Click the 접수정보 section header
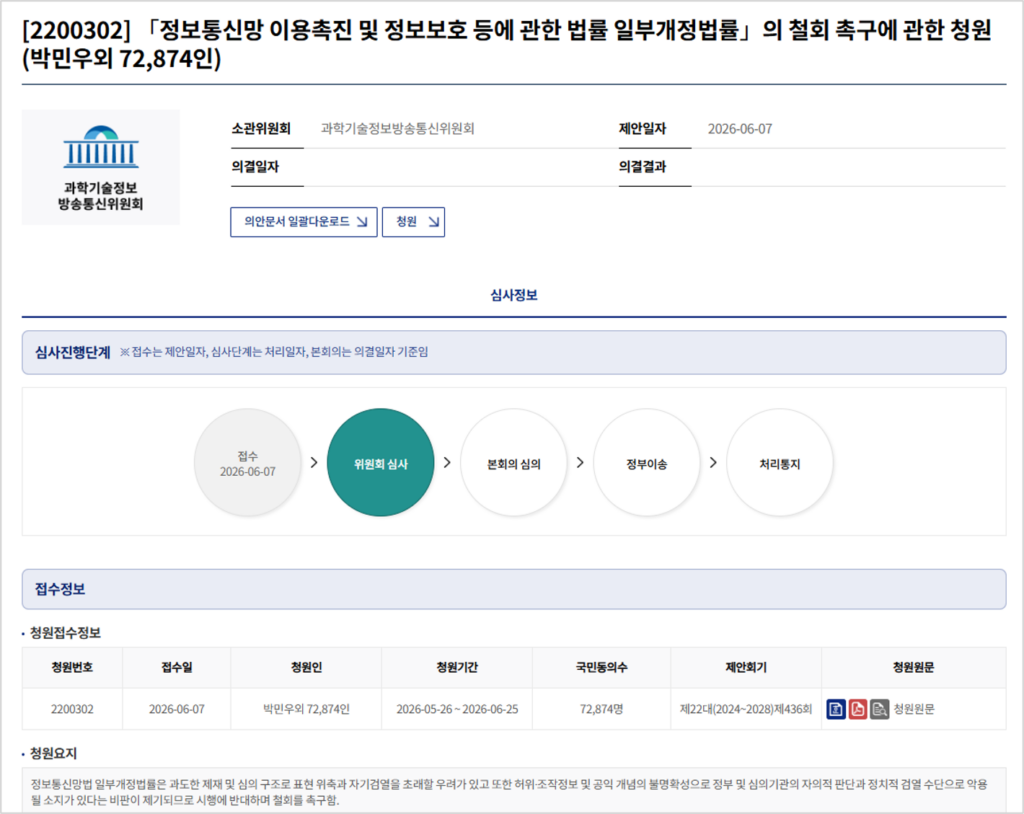Viewport: 1024px width, 814px height. pyautogui.click(x=514, y=589)
